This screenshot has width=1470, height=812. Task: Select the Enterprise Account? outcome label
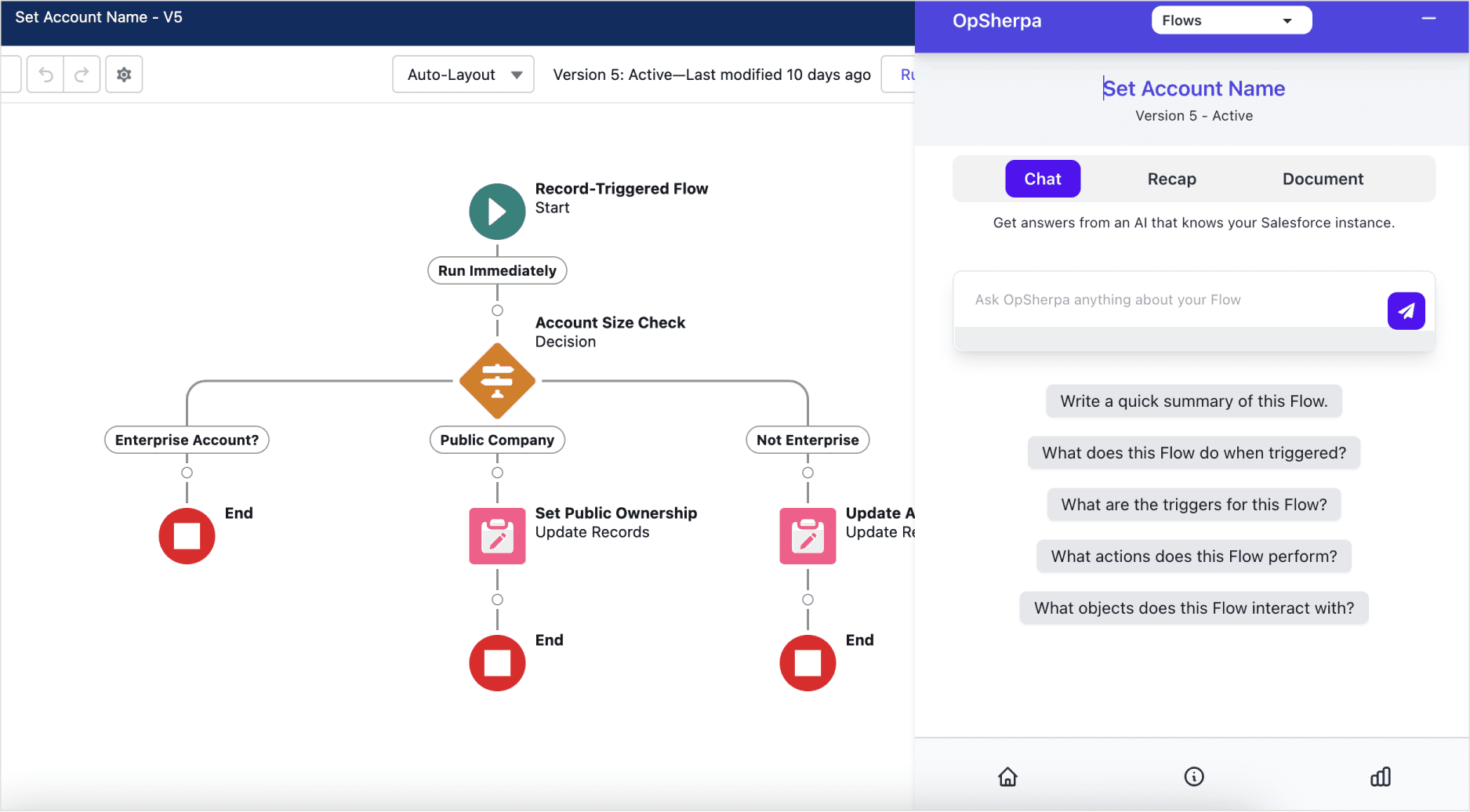pos(187,440)
